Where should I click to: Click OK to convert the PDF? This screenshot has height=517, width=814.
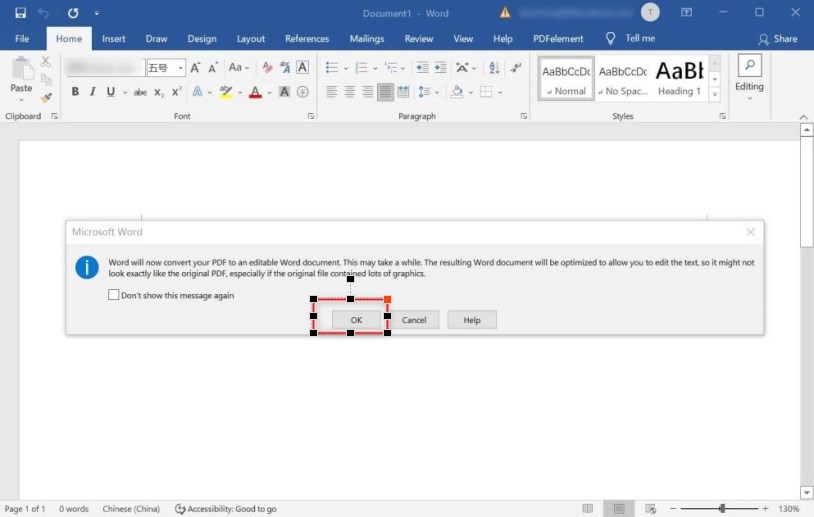click(x=356, y=320)
